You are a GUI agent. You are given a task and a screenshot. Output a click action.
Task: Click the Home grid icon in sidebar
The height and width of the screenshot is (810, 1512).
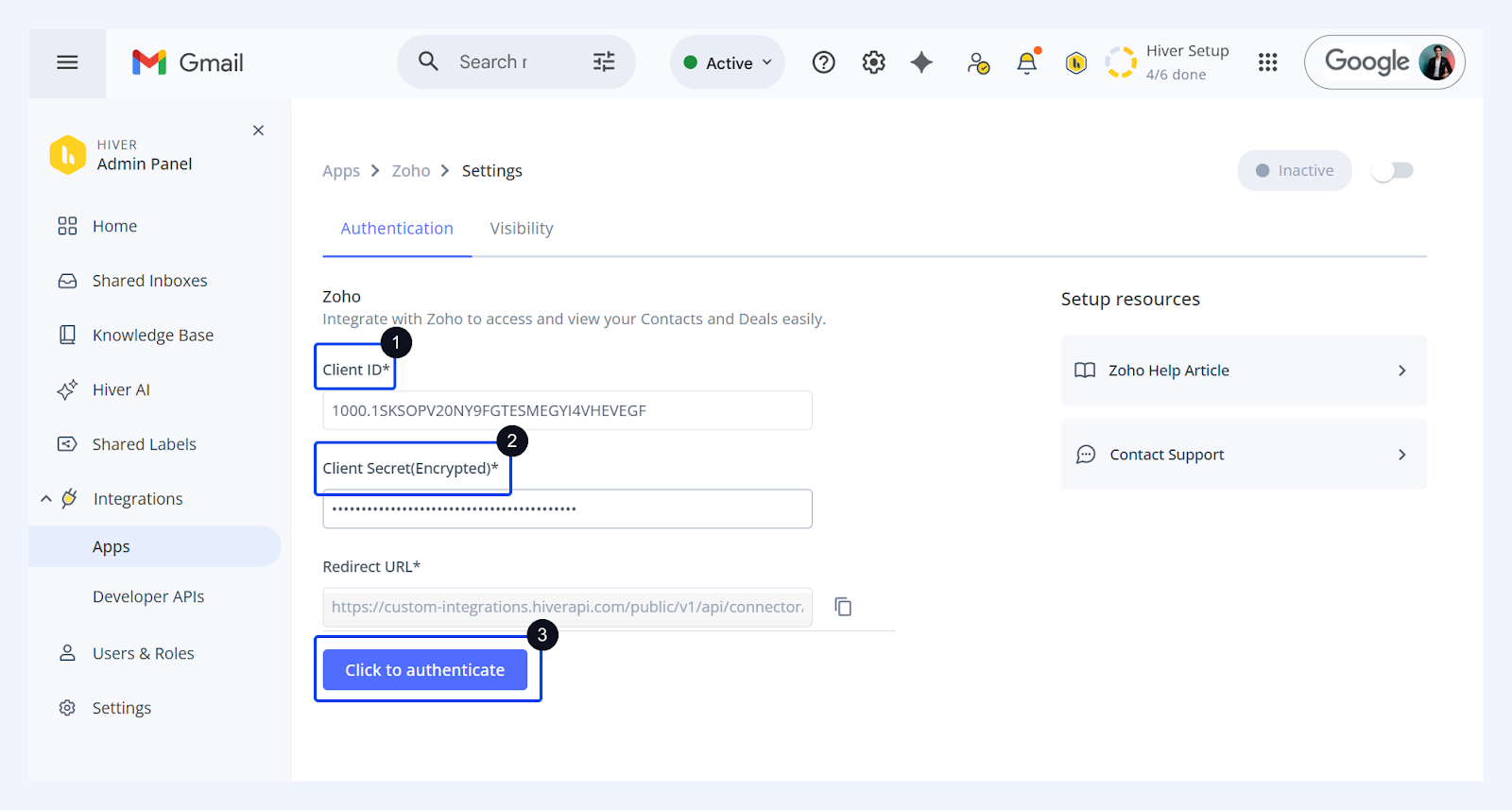coord(67,226)
